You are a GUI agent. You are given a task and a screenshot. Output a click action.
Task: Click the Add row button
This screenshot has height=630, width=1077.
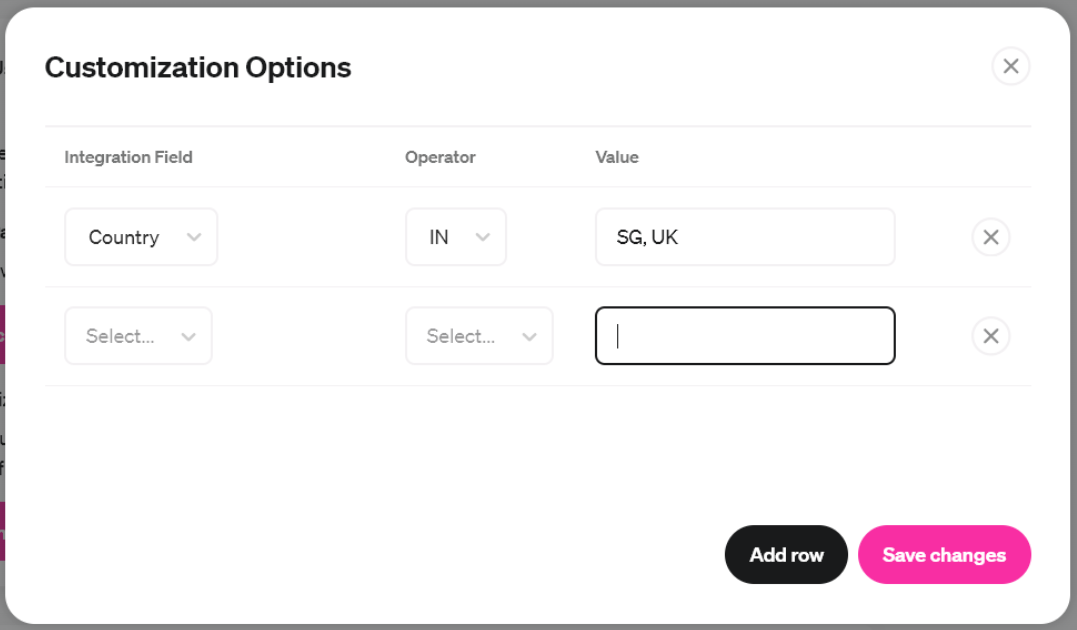coord(786,554)
